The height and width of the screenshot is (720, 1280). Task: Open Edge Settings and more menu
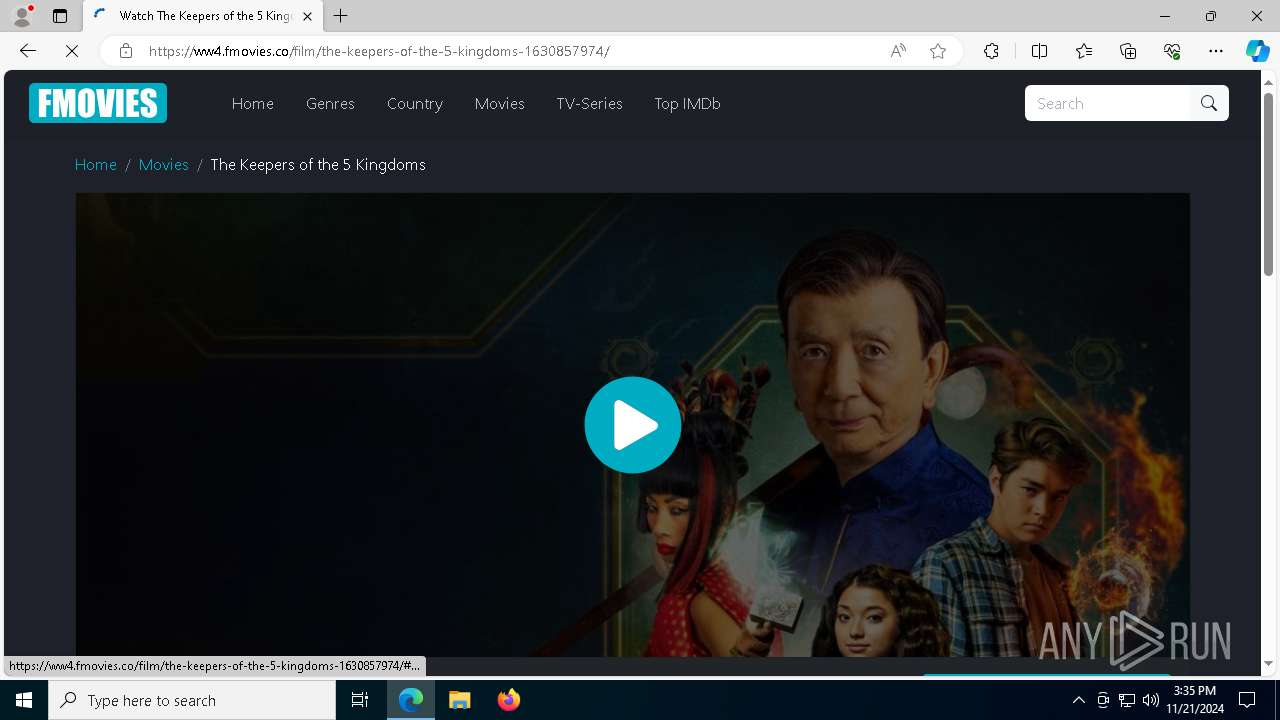[x=1216, y=51]
